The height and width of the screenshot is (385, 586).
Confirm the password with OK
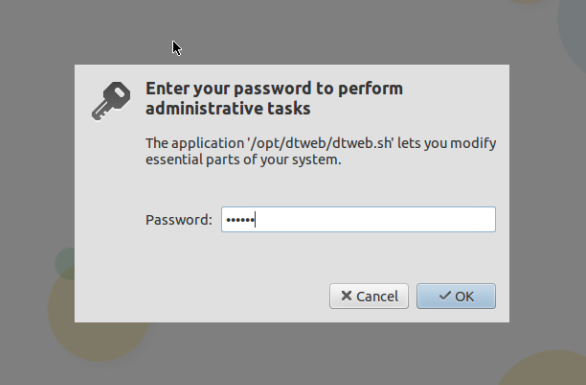click(x=456, y=296)
